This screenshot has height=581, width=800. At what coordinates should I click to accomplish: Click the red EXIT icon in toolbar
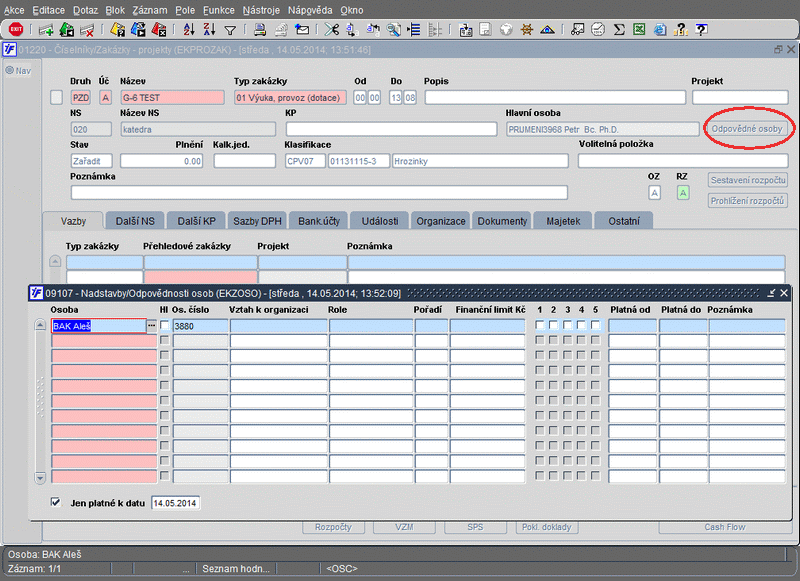tap(15, 30)
